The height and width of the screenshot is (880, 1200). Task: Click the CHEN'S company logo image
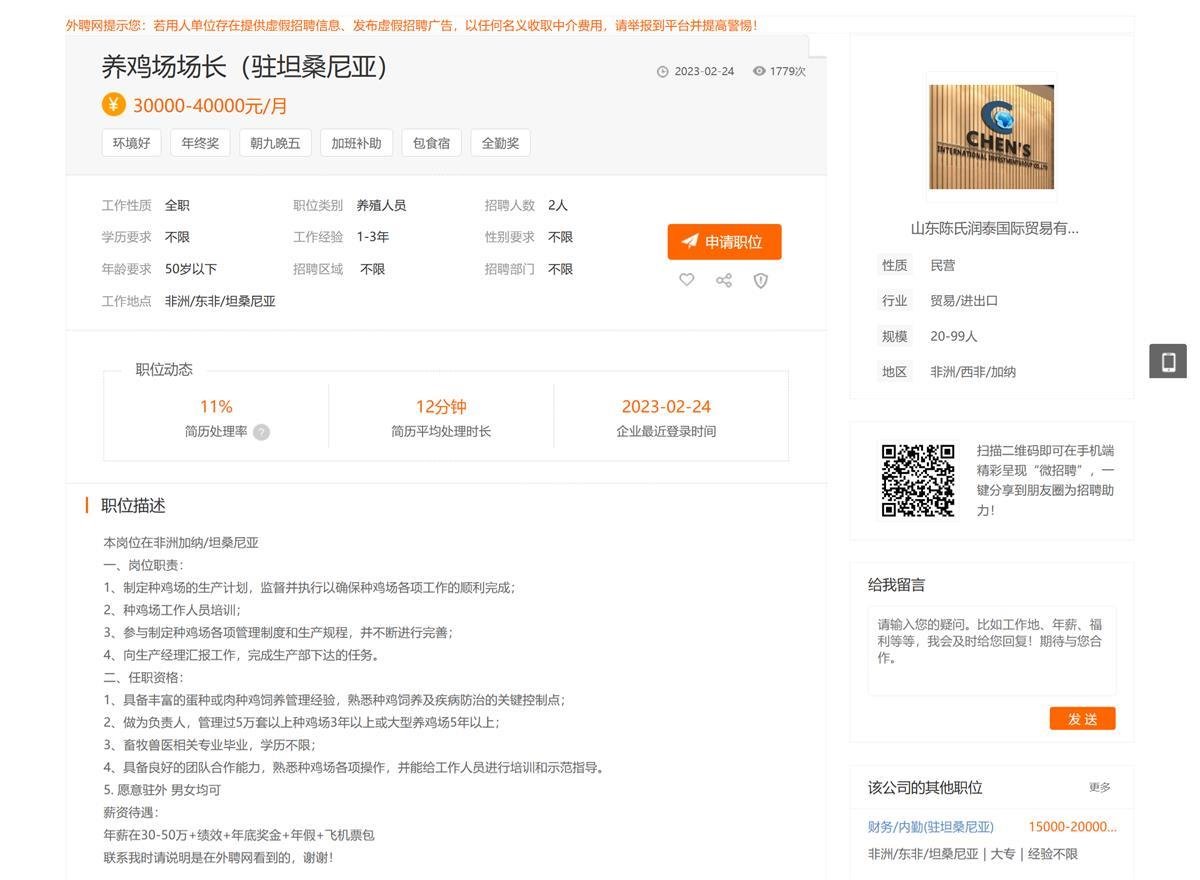(x=990, y=136)
